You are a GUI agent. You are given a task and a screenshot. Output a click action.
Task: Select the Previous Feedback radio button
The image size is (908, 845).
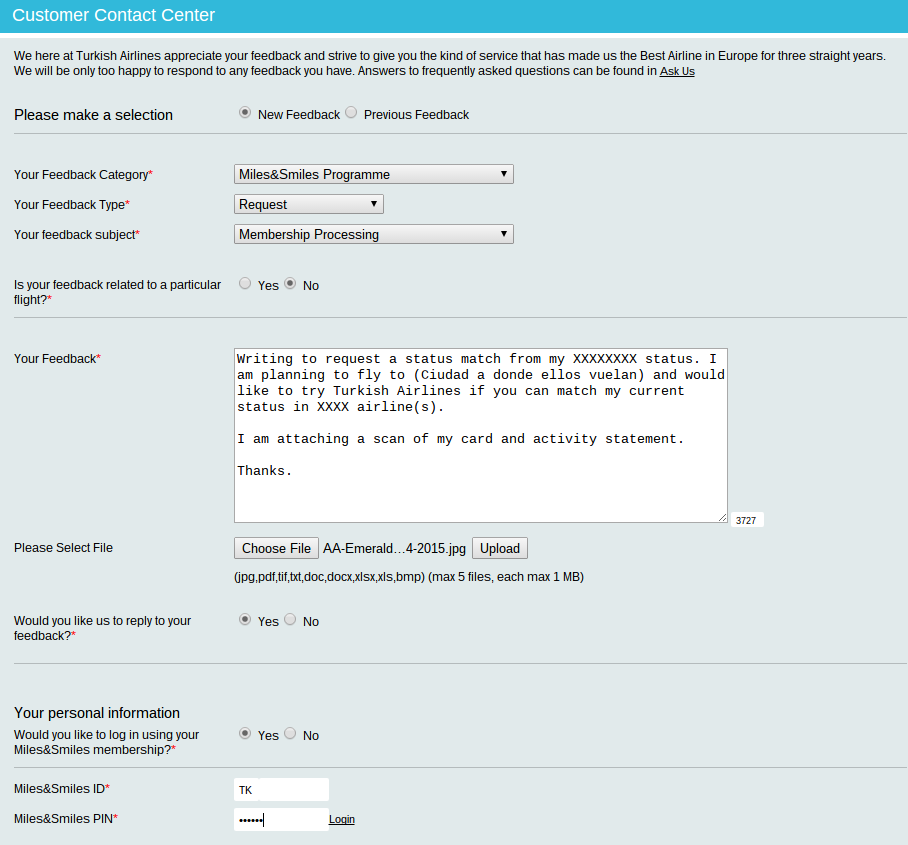coord(351,112)
